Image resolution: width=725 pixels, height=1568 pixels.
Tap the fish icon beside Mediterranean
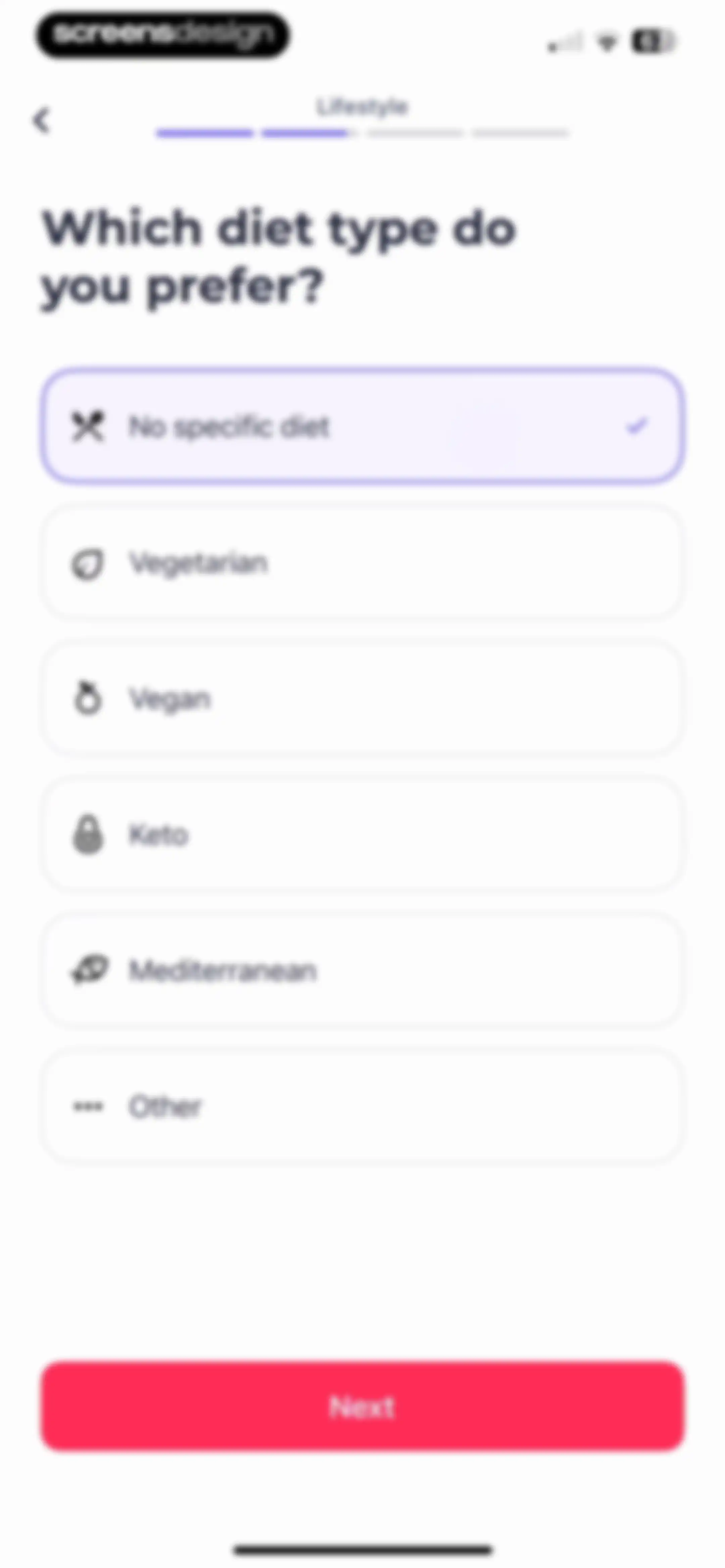point(90,970)
